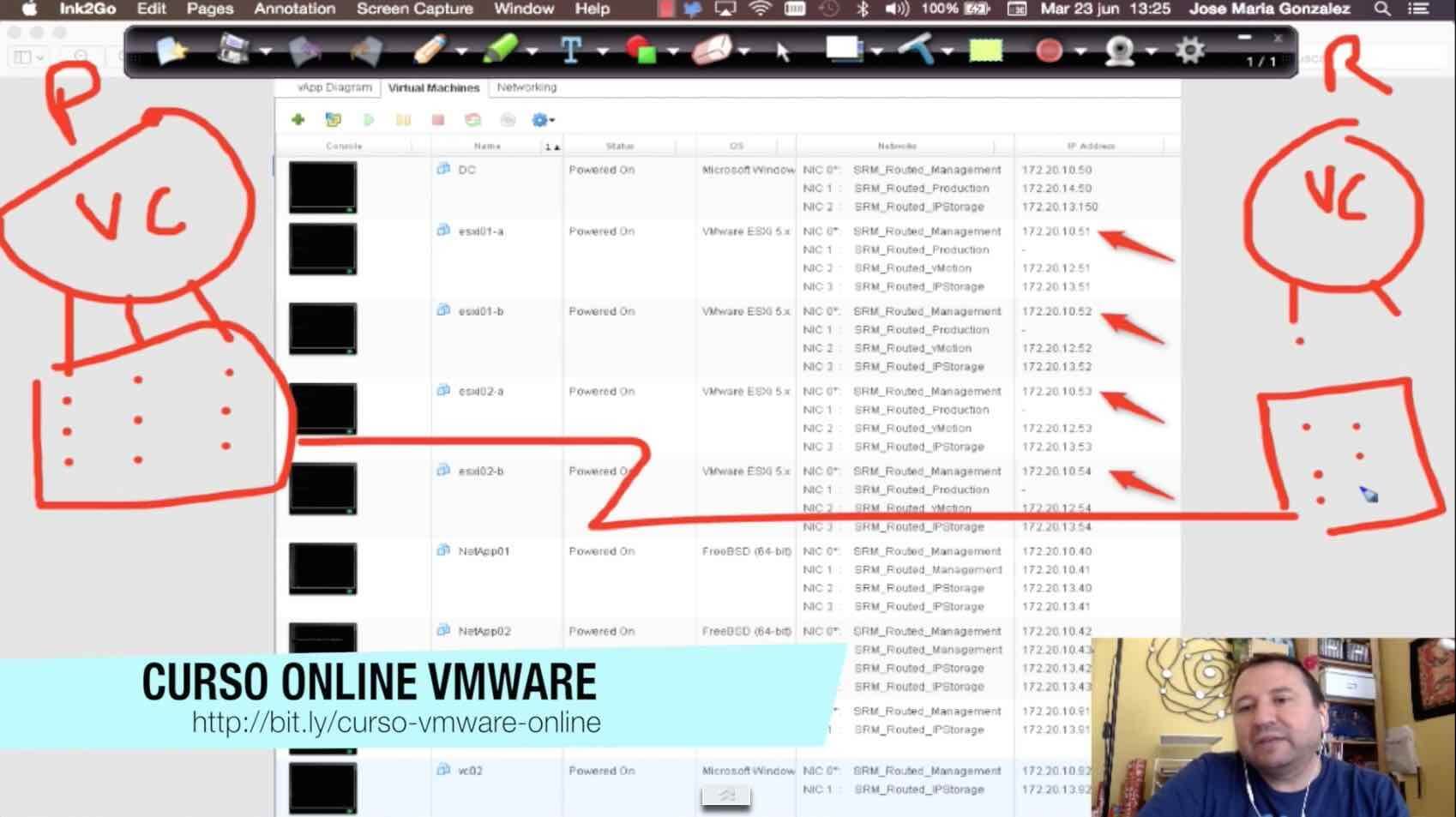Open the Annotation menu
1456x817 pixels.
[294, 9]
